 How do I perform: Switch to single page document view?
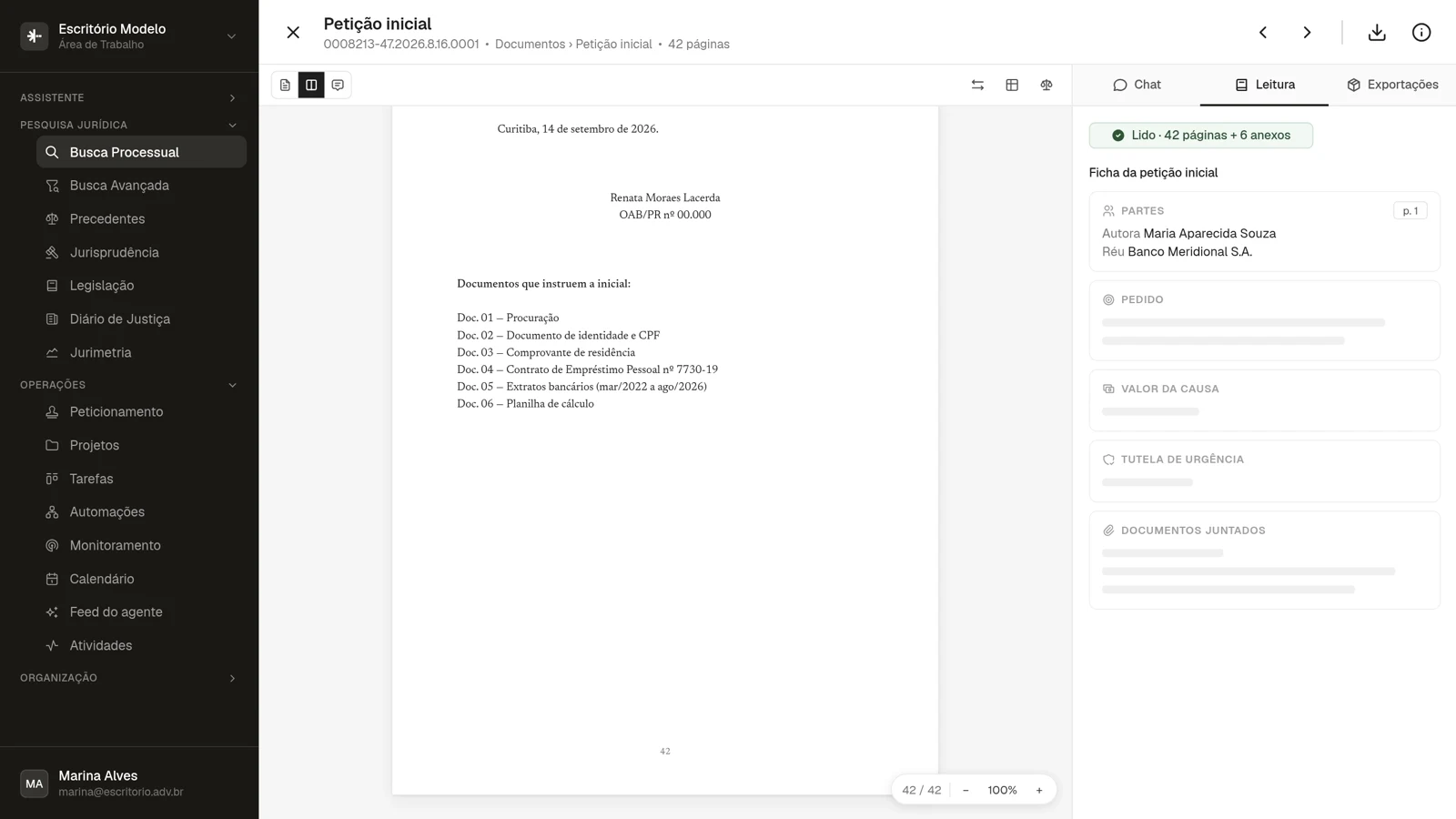click(x=285, y=85)
